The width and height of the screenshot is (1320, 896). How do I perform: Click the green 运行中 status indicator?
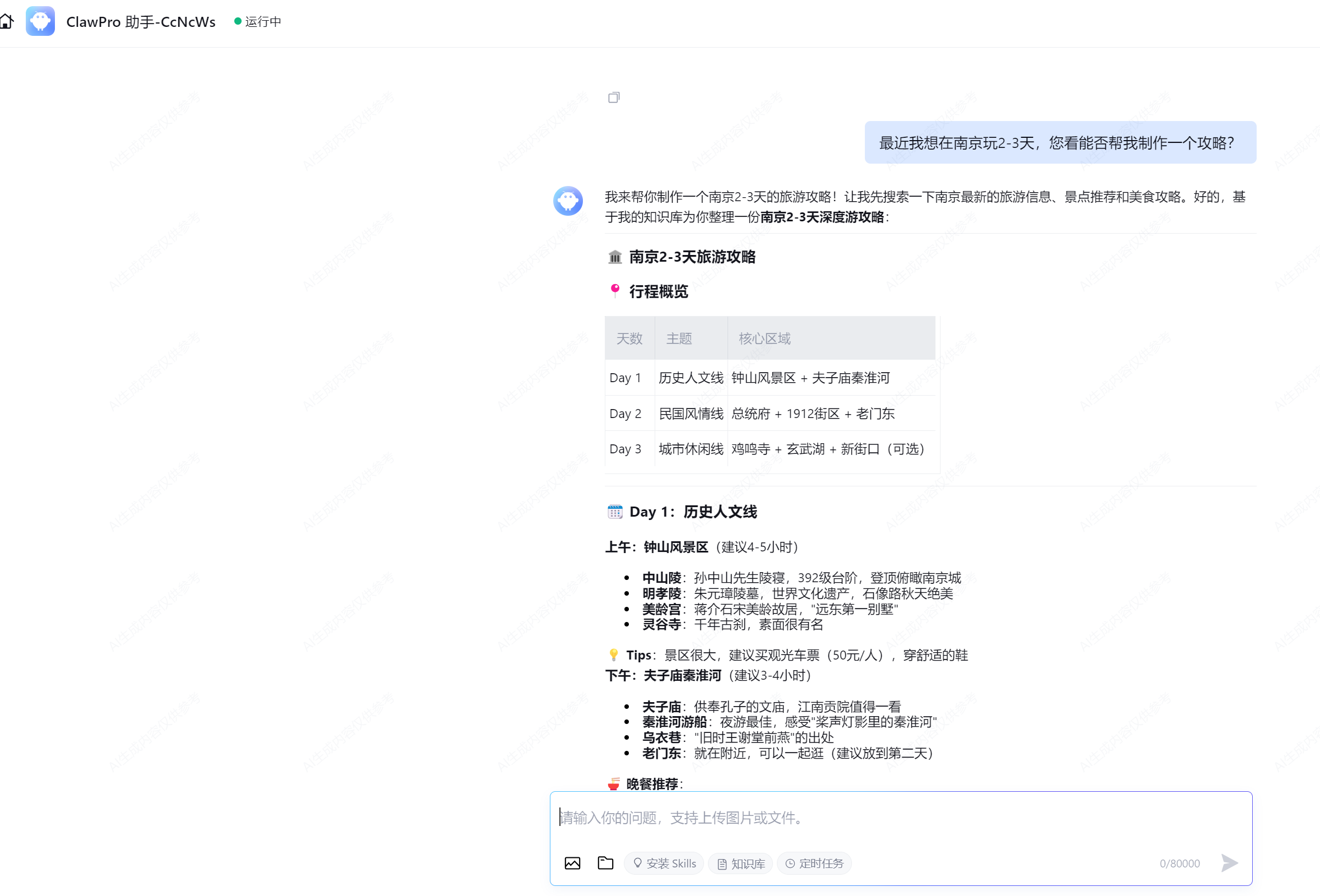point(257,22)
